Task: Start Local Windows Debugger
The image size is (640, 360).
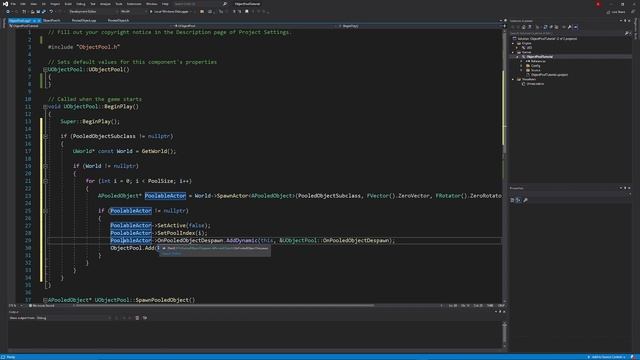Action: point(169,12)
